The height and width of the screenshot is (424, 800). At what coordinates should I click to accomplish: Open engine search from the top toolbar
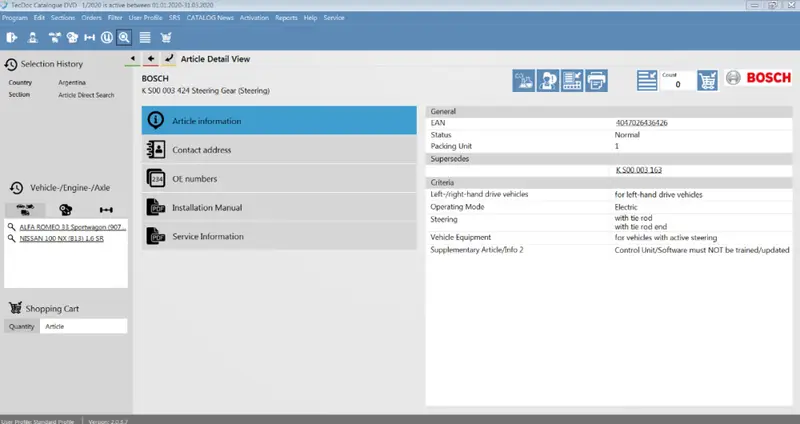(x=72, y=37)
